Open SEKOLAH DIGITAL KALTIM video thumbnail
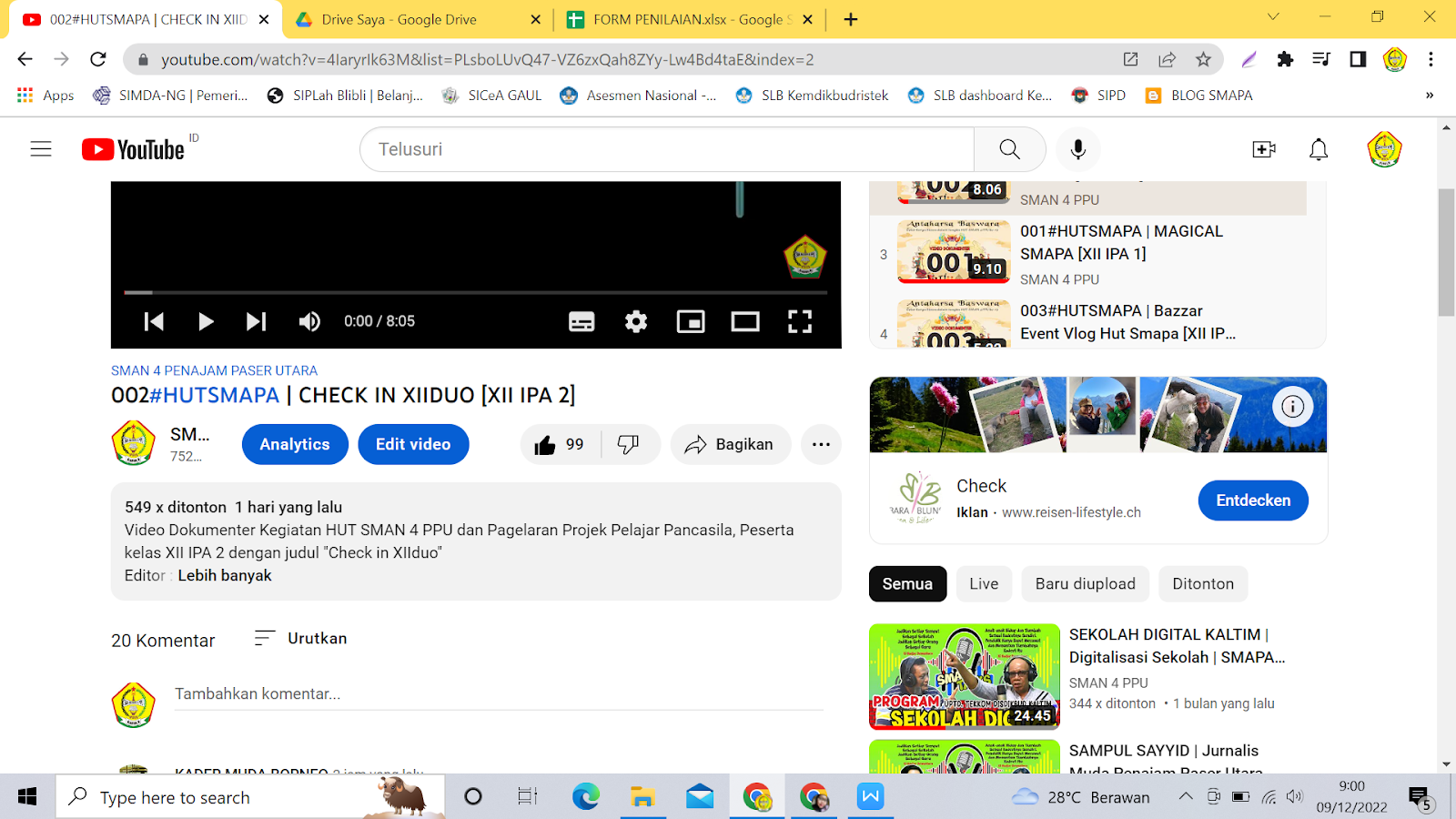 pos(965,676)
